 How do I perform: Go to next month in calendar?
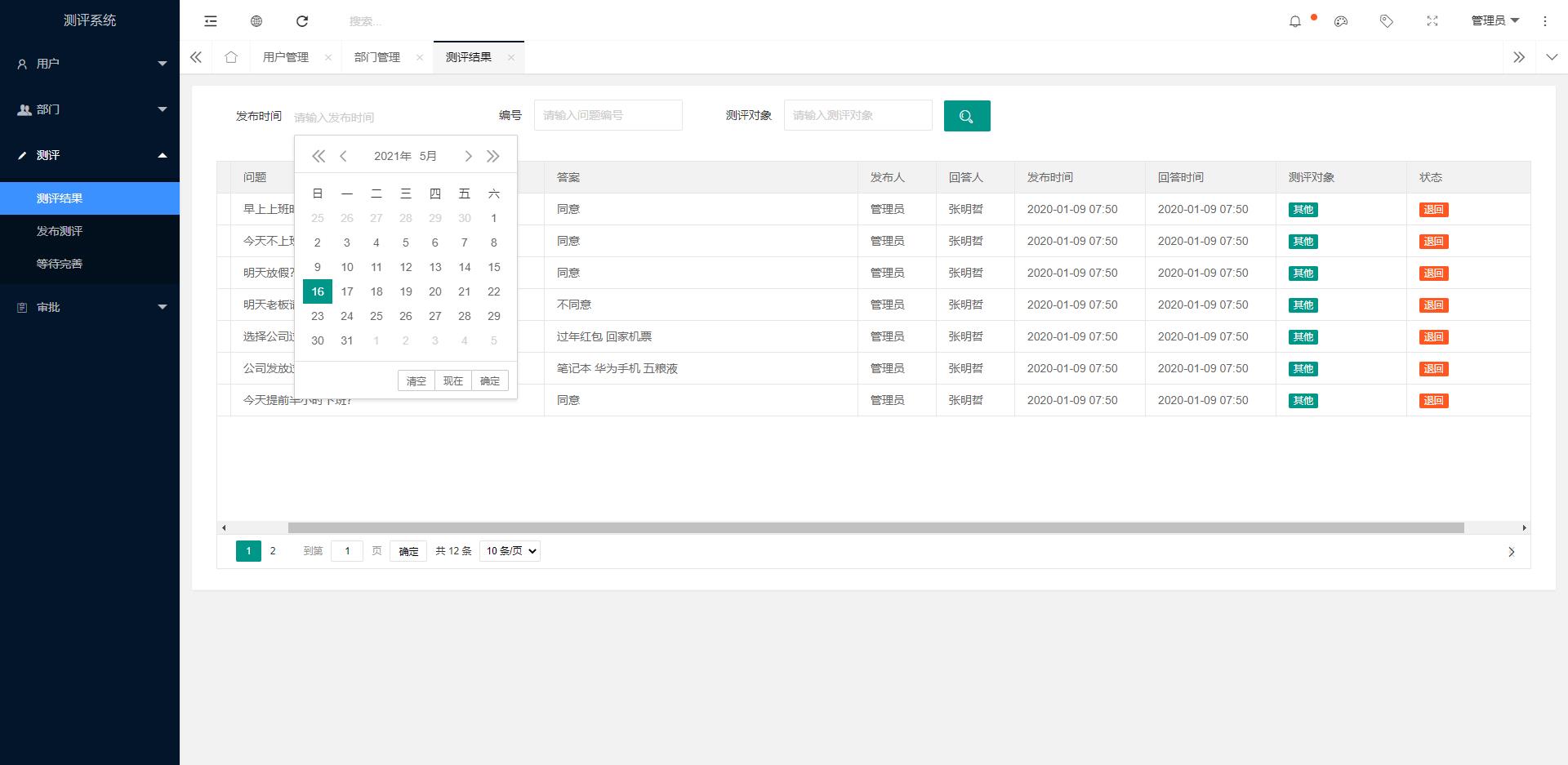tap(468, 156)
